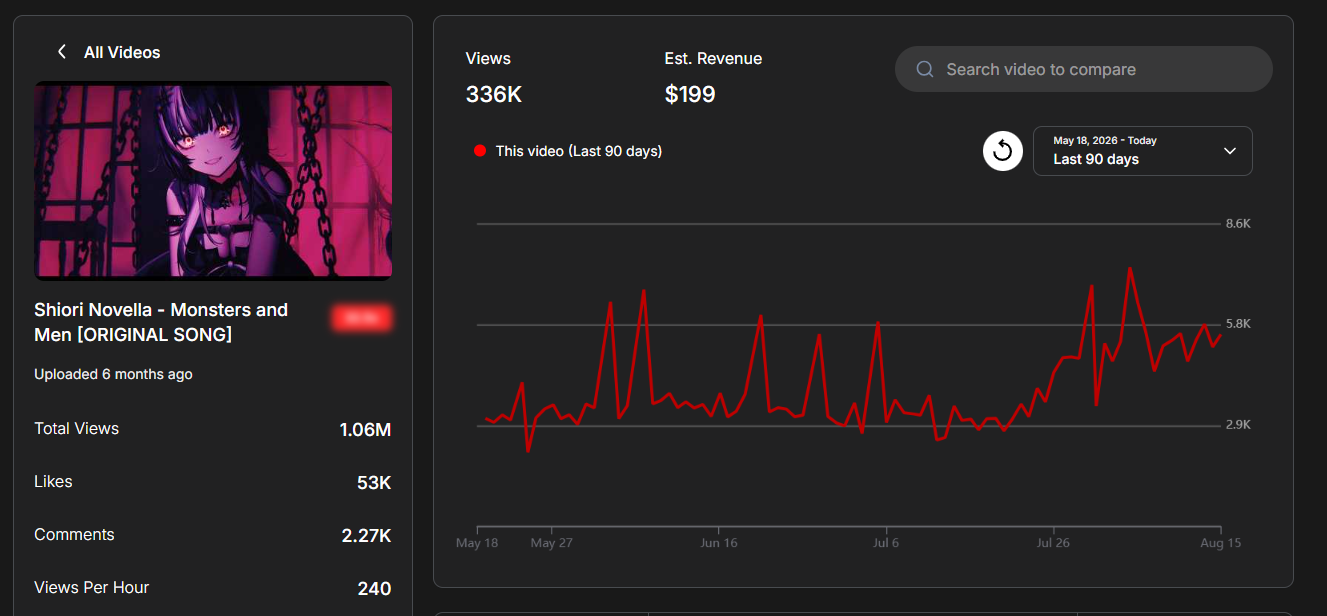1327x616 pixels.
Task: Click the Est. Revenue metric heading
Action: [x=713, y=59]
